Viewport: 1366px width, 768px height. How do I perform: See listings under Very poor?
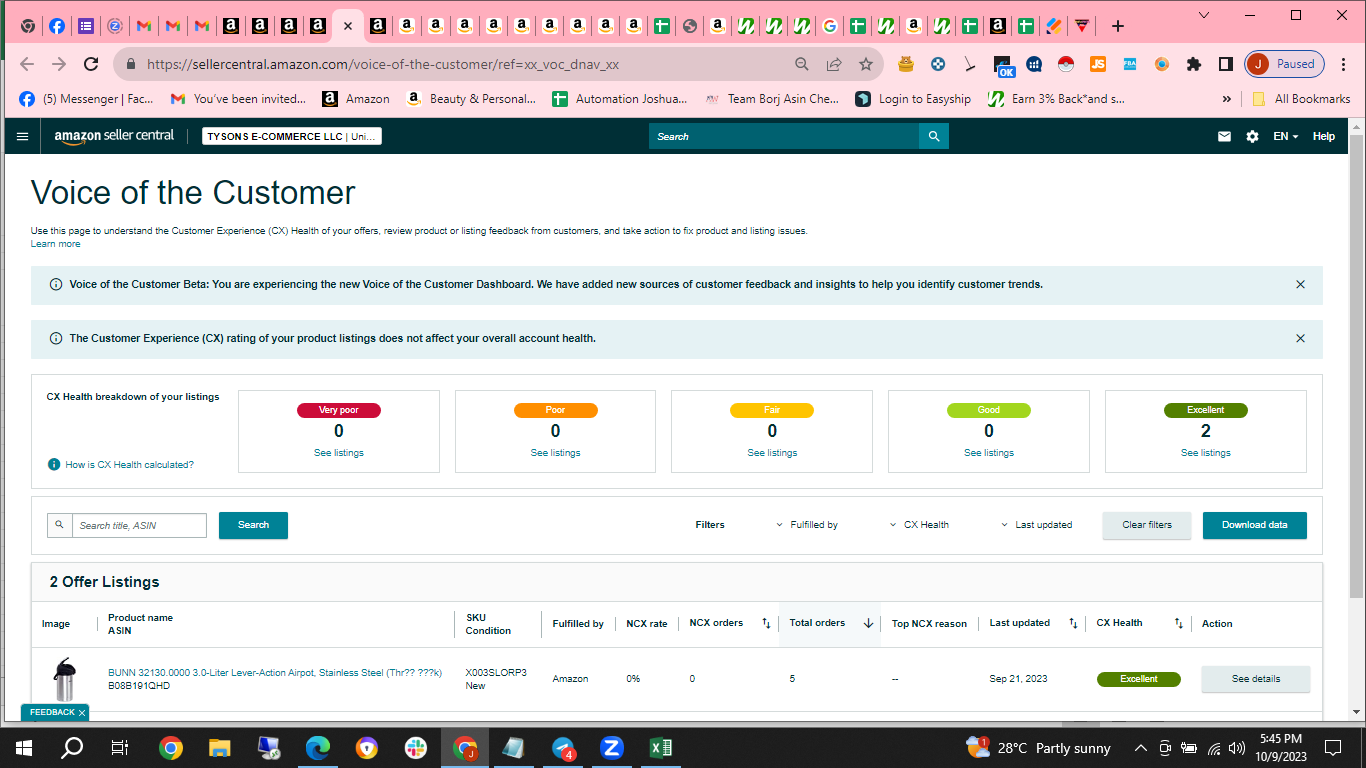(339, 453)
